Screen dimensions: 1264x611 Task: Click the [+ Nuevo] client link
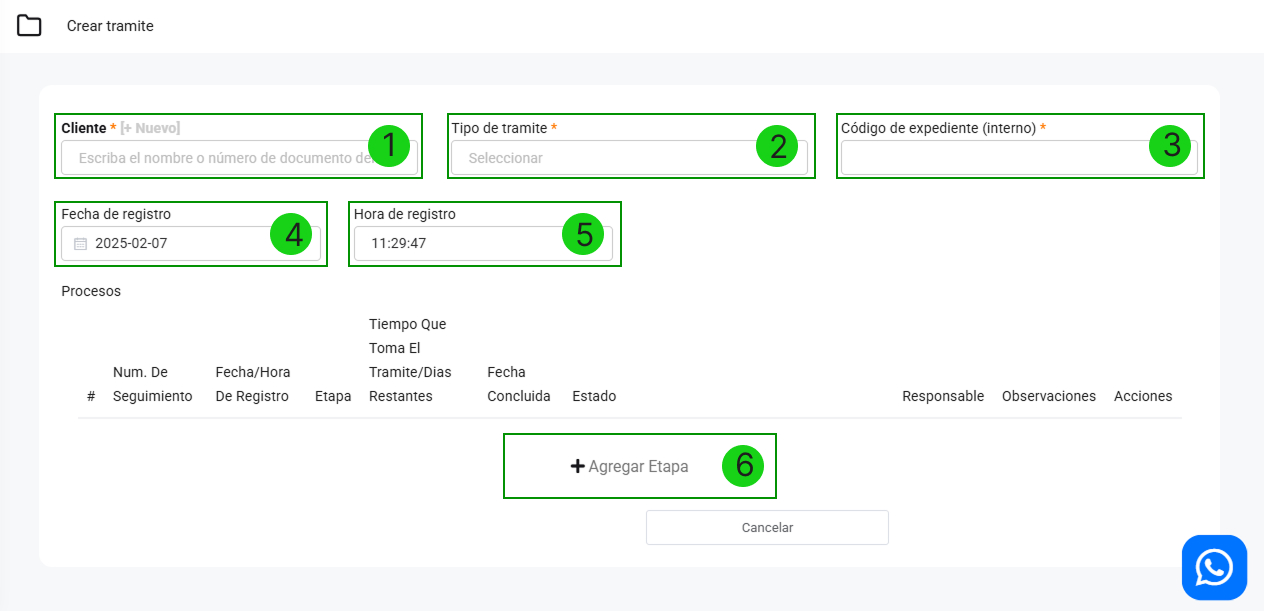pyautogui.click(x=150, y=128)
